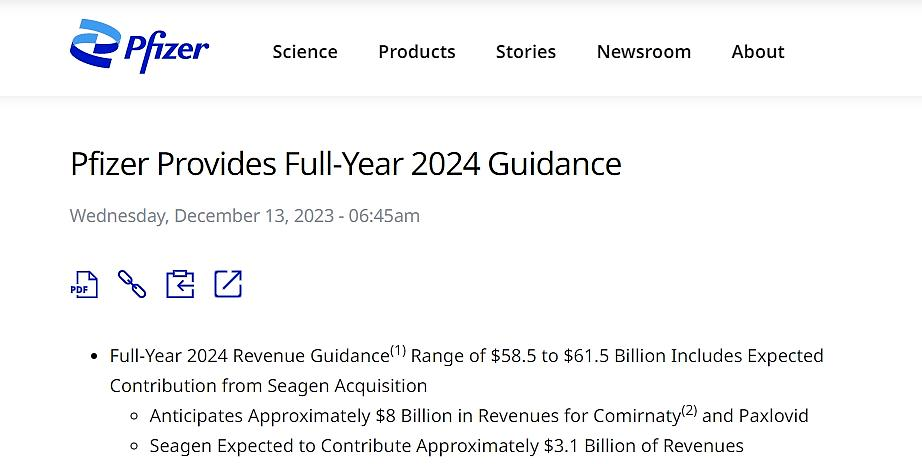The width and height of the screenshot is (922, 464).
Task: Go to the Stories section
Action: [526, 52]
